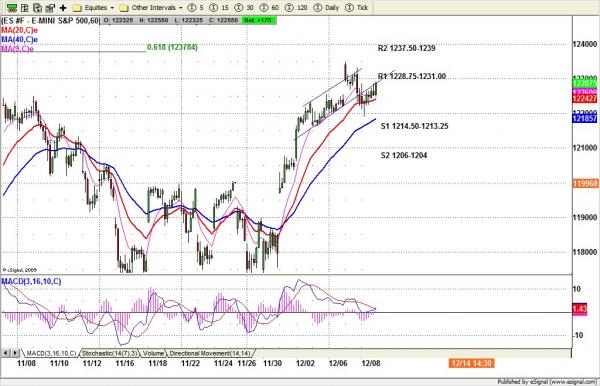Click the red 122427 MA price marker

point(585,99)
